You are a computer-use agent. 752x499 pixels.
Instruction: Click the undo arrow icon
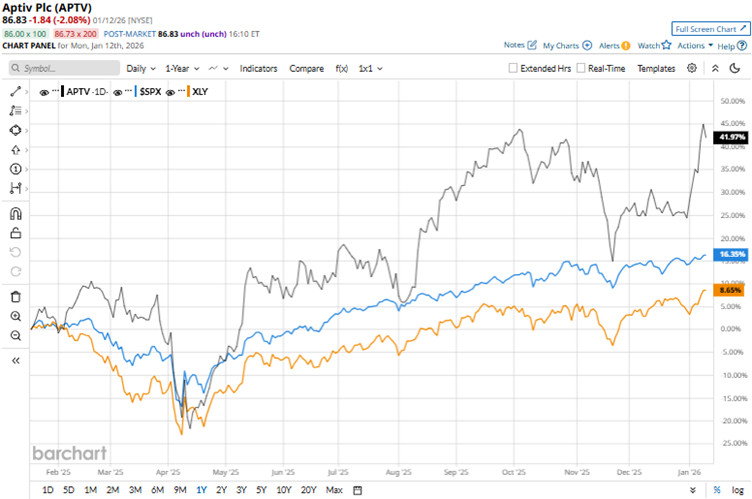[x=15, y=252]
